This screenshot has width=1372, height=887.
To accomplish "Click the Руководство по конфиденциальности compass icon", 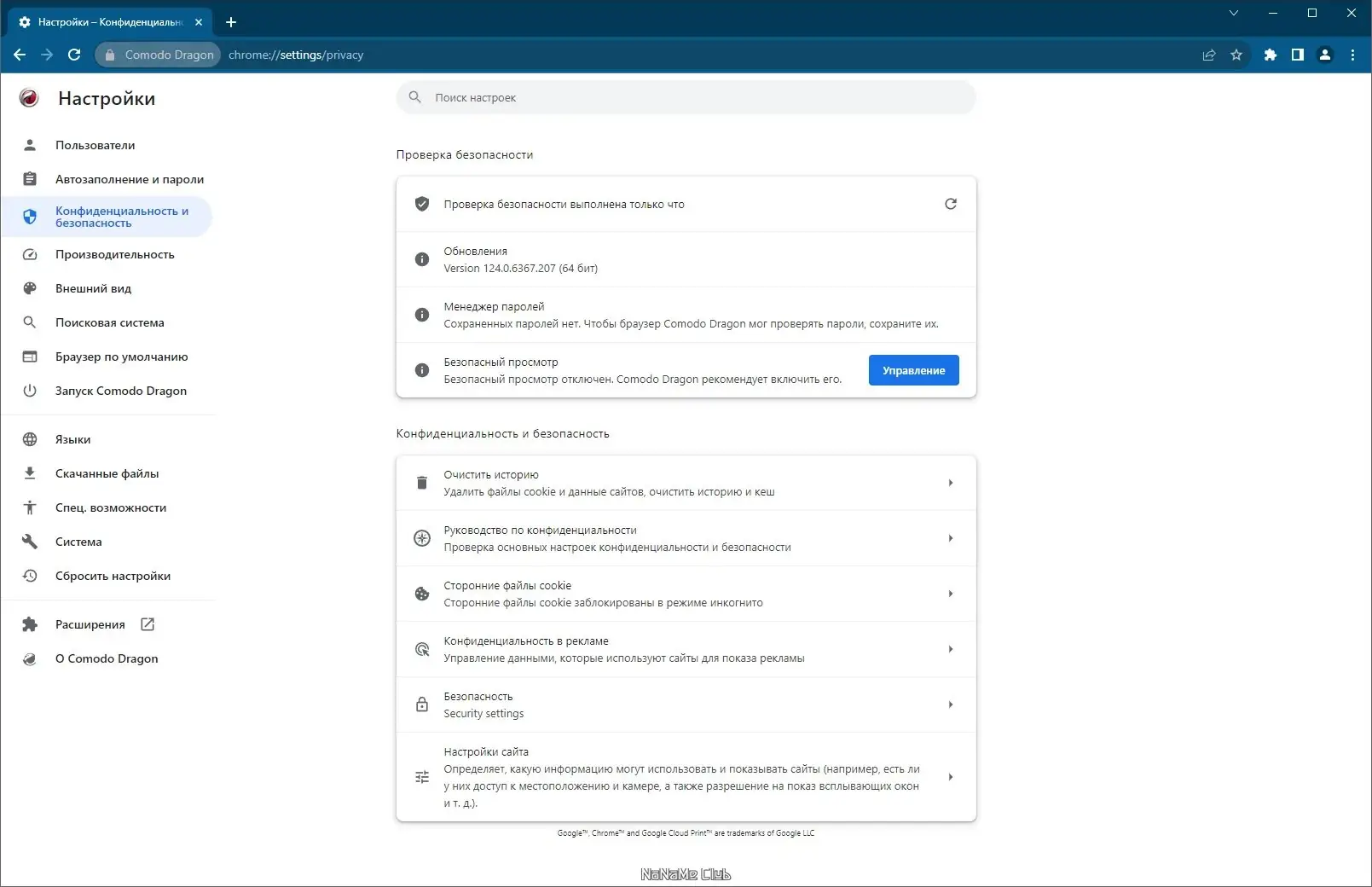I will 421,538.
